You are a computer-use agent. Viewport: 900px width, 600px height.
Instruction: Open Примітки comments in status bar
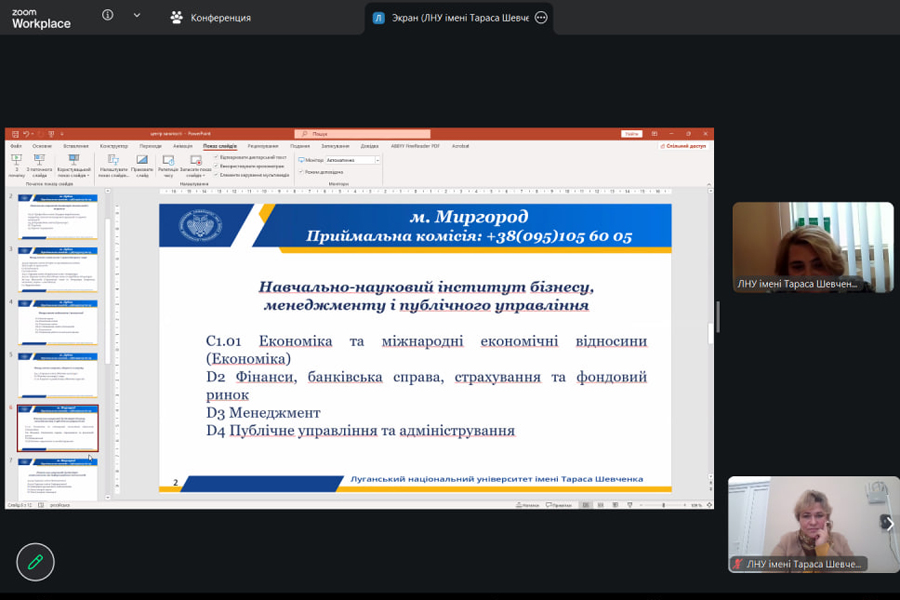point(558,505)
